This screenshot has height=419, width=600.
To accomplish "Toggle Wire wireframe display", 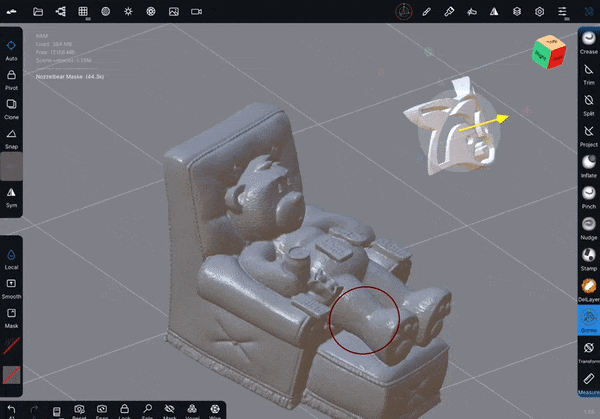I will click(215, 410).
